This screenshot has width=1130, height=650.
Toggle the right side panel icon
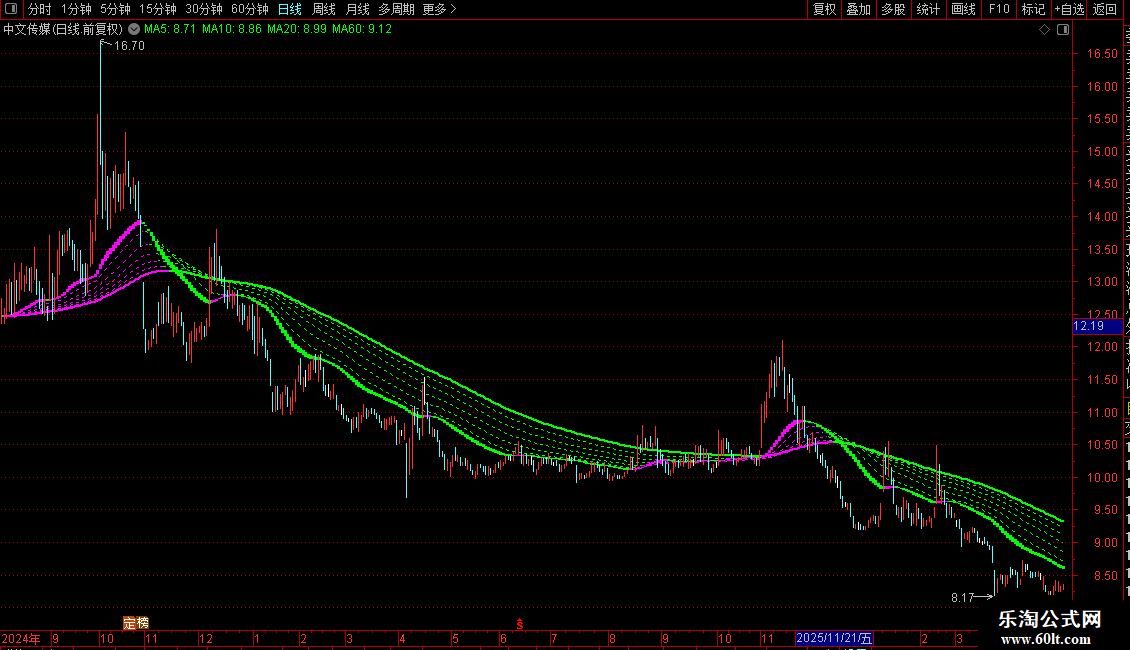tap(1063, 30)
